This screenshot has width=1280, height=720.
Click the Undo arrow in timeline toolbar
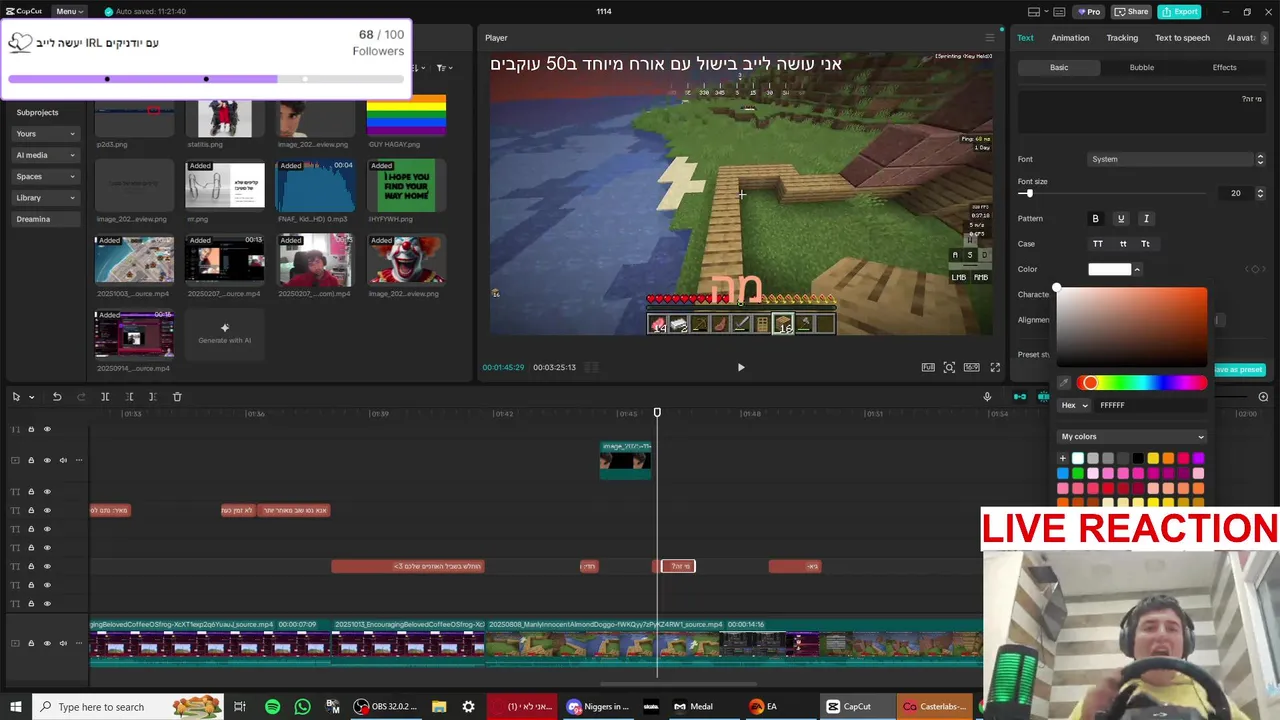pos(57,397)
